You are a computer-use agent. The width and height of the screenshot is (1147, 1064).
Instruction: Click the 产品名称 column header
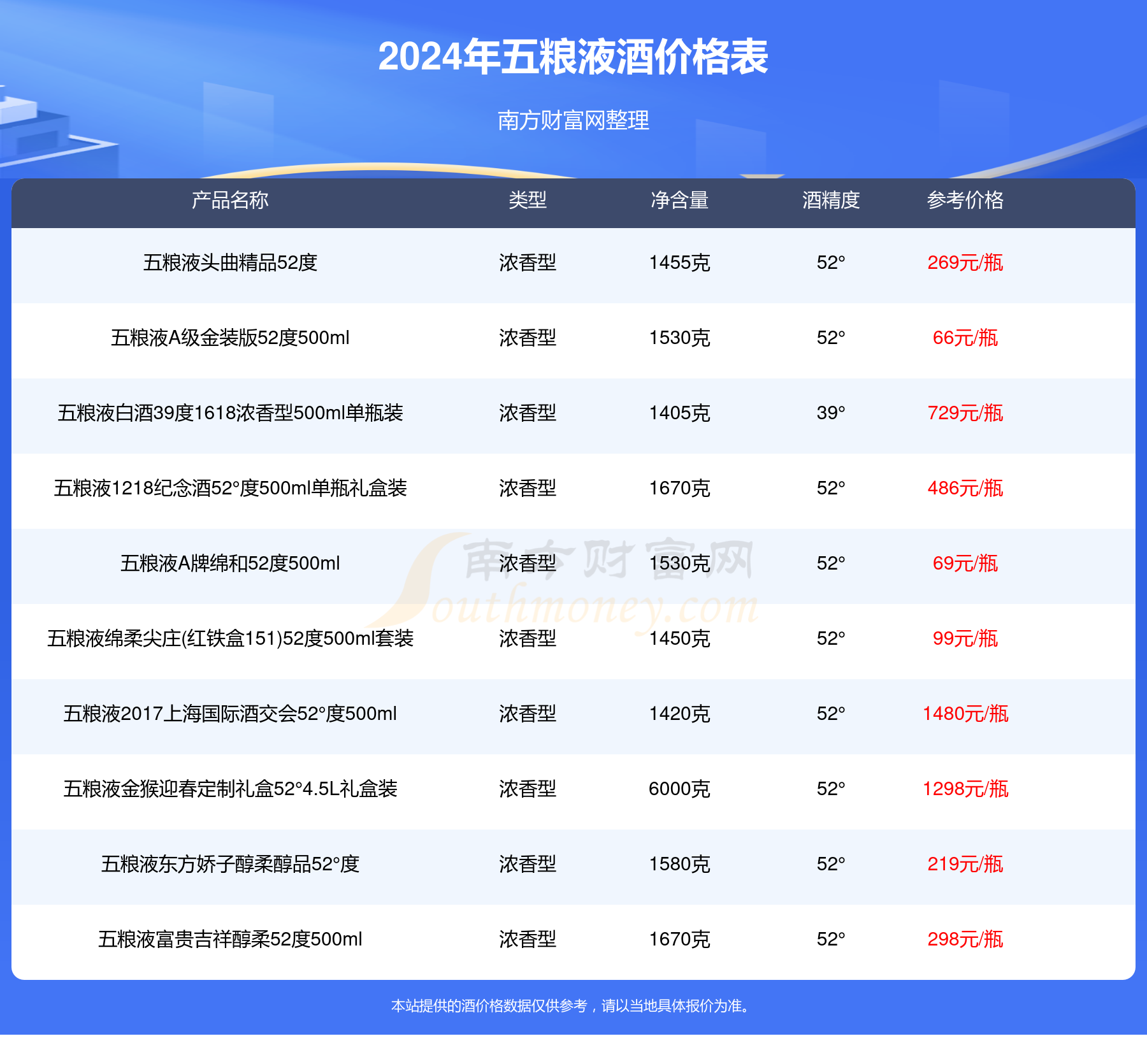click(230, 201)
